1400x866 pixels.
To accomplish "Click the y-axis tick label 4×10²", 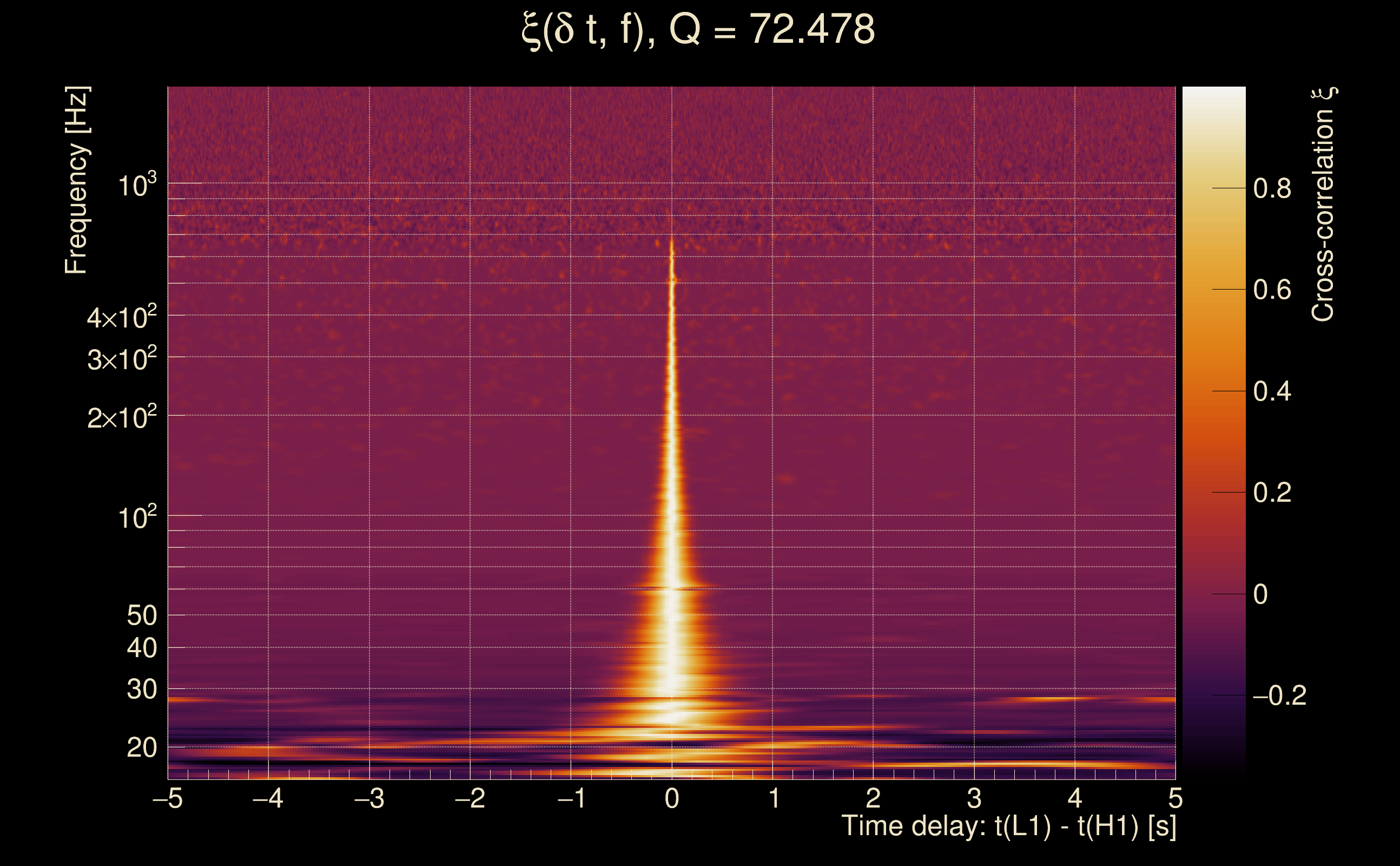I will tap(122, 317).
